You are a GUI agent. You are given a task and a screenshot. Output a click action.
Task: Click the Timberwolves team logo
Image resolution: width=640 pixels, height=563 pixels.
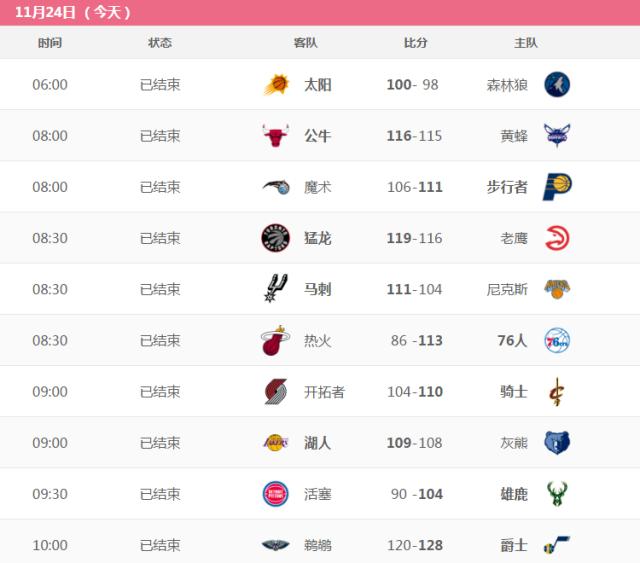pos(557,85)
